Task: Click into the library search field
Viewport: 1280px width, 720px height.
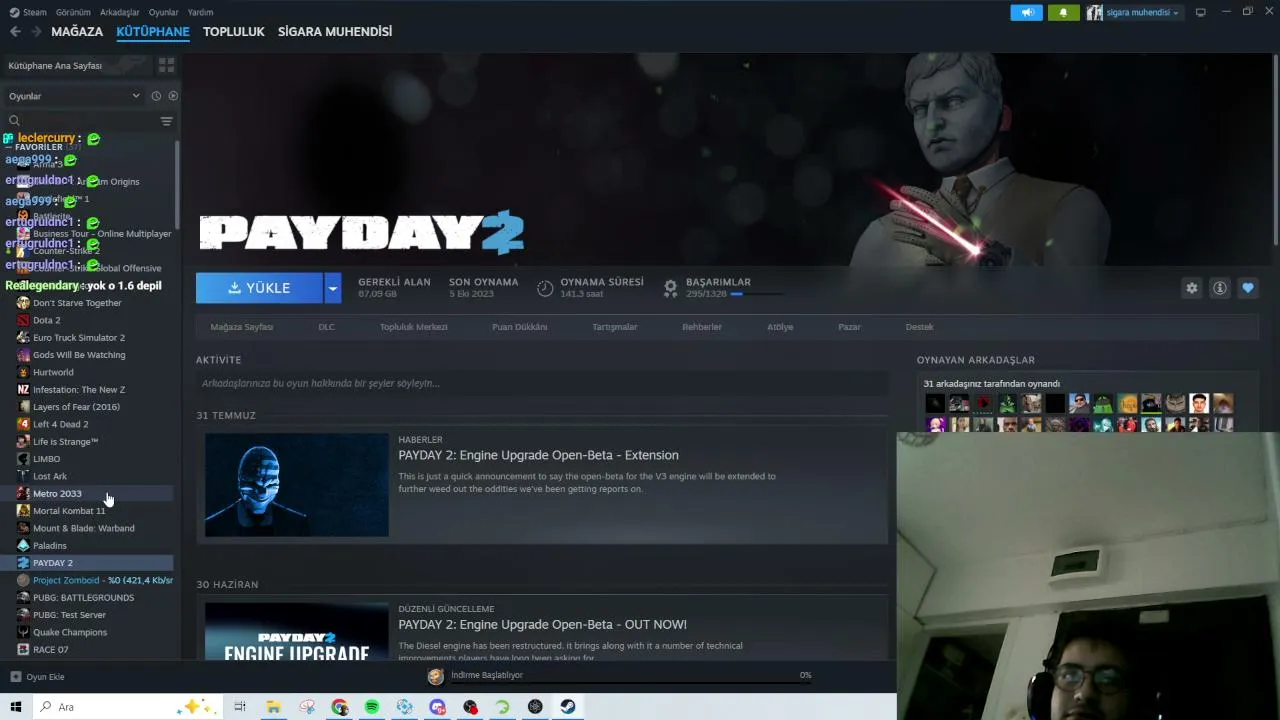Action: pos(82,121)
